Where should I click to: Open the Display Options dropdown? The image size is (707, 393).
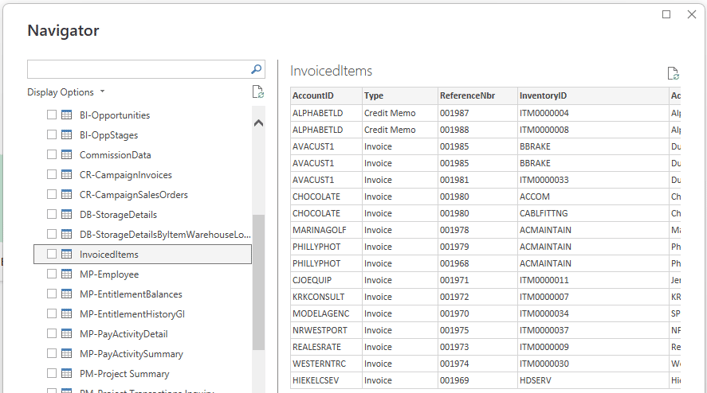point(66,92)
